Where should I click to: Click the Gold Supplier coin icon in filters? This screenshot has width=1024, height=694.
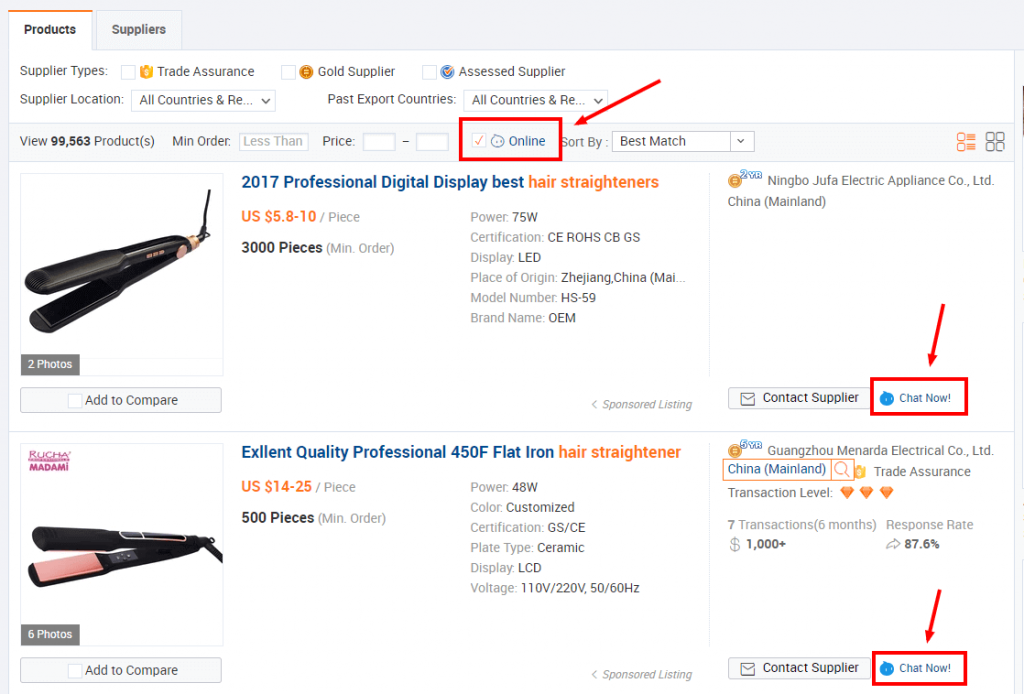coord(306,72)
